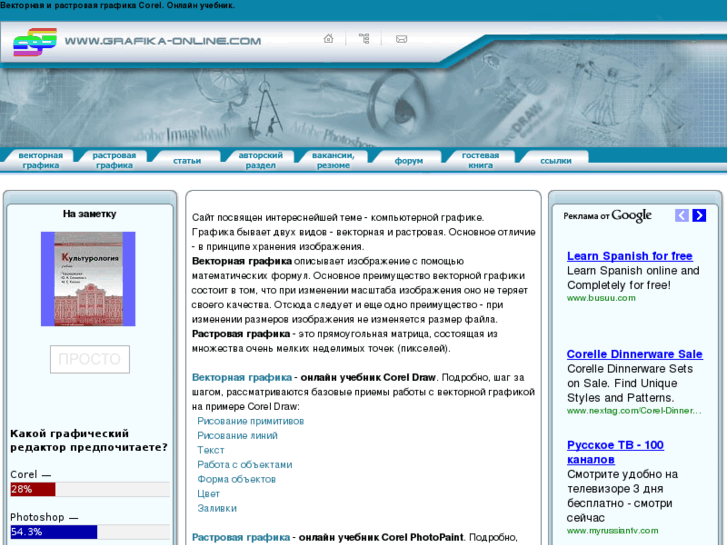Image resolution: width=727 pixels, height=545 pixels.
Task: Open the Растровая графика heading link
Action: [x=241, y=537]
